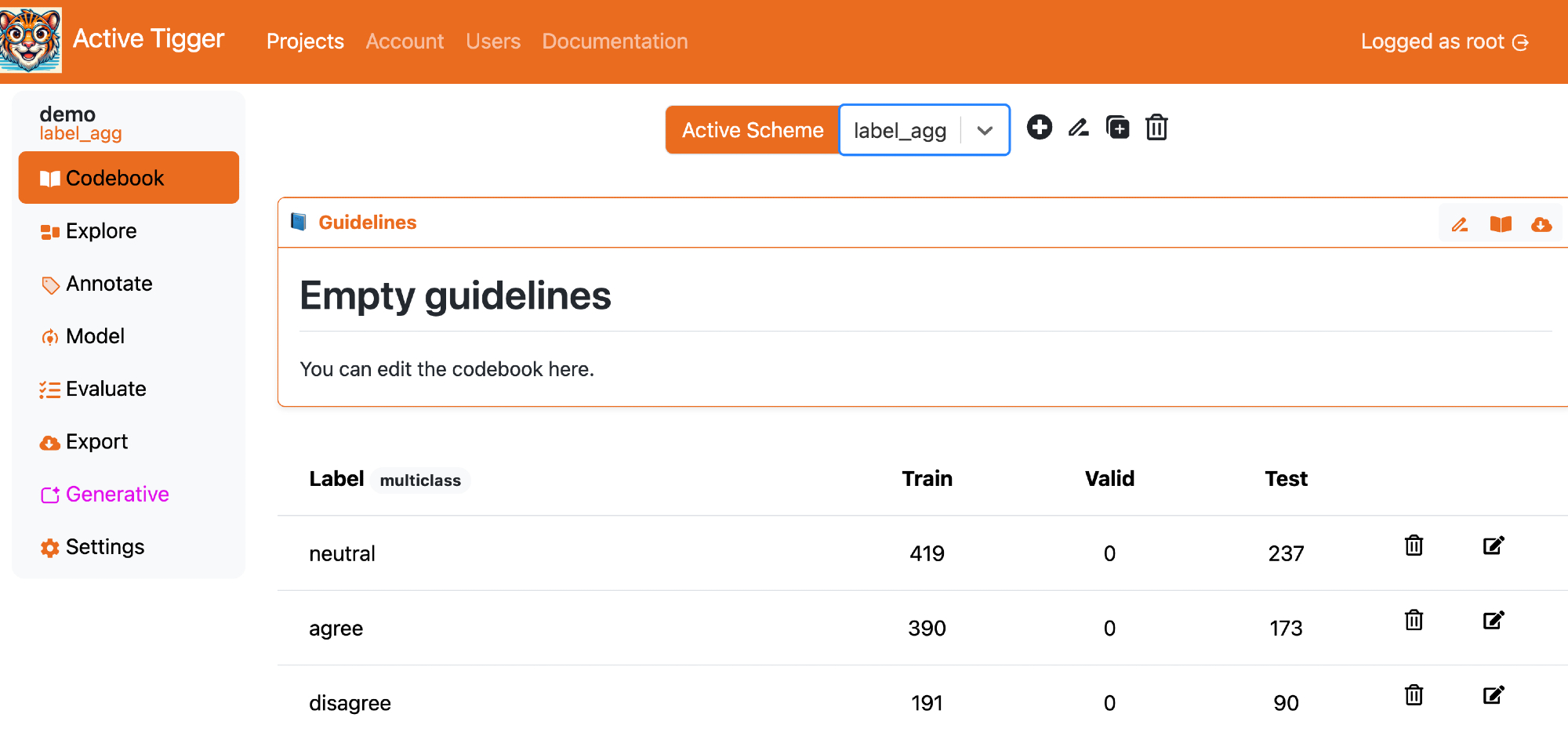Switch to the Annotate section
Screen dimensions: 1568x732
coord(109,284)
